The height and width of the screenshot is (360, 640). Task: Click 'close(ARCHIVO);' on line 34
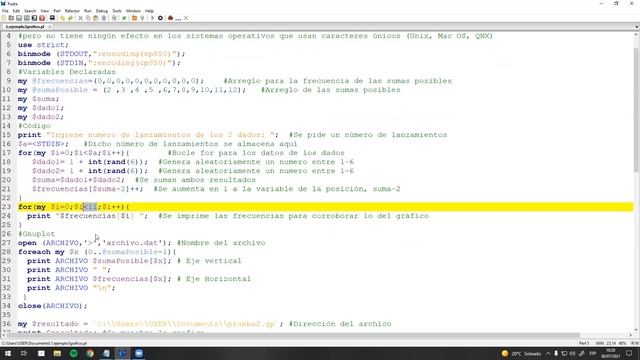point(53,305)
